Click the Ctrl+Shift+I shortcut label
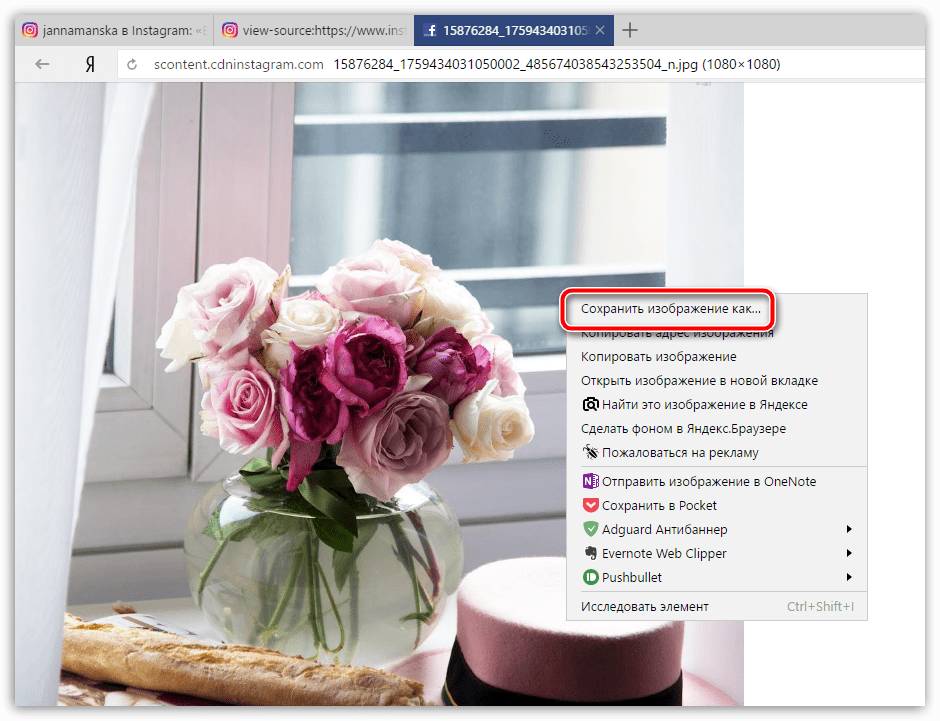940x721 pixels. [x=820, y=607]
